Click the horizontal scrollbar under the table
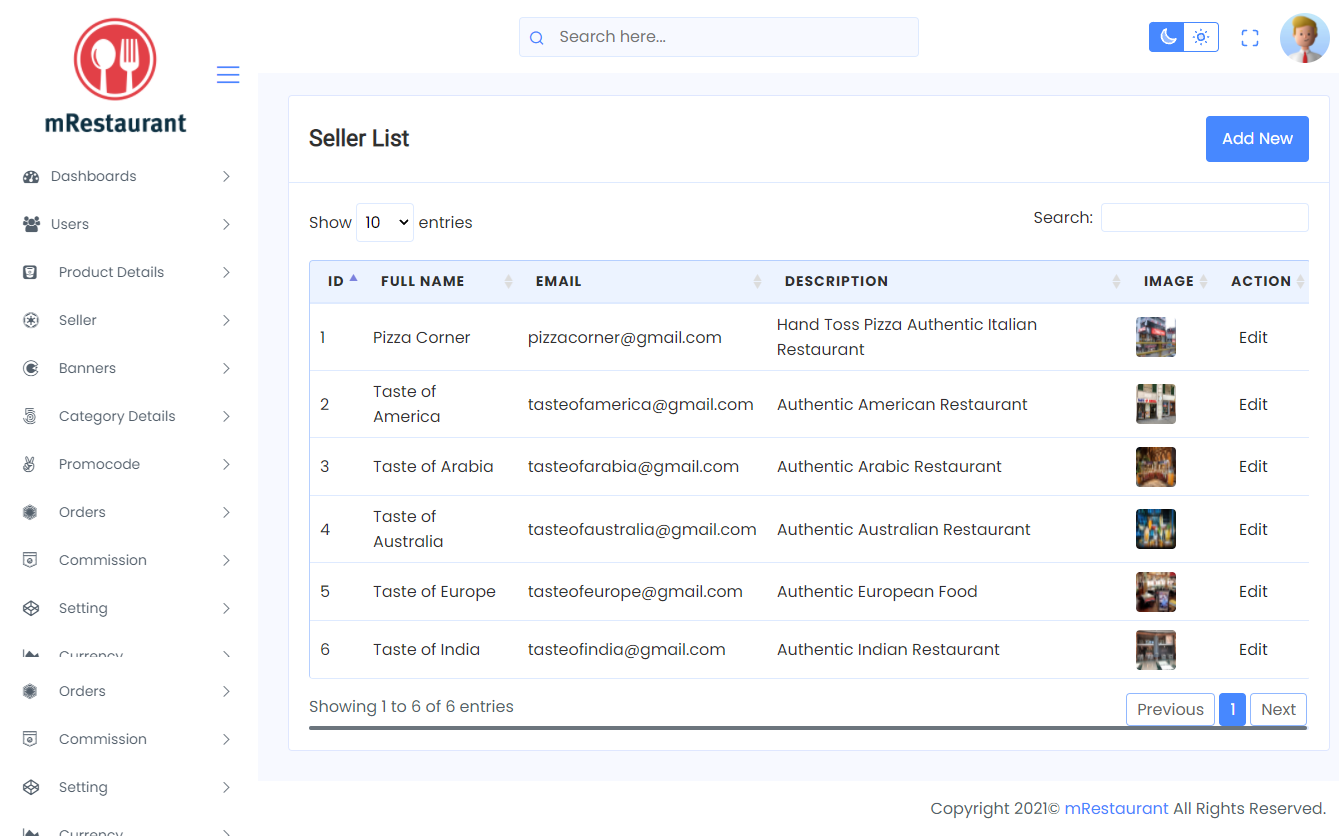This screenshot has width=1339, height=836. point(808,728)
